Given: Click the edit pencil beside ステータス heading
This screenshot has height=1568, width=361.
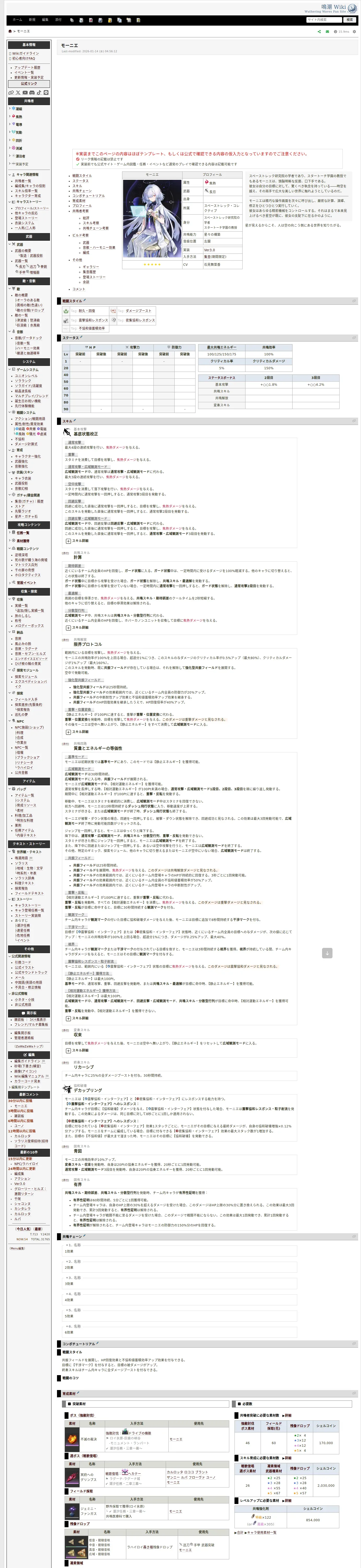Looking at the screenshot, I should pos(82,337).
